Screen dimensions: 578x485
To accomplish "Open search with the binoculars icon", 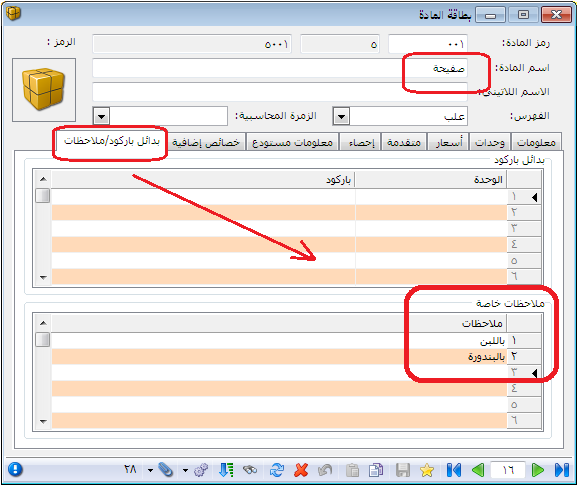I will click(x=250, y=470).
